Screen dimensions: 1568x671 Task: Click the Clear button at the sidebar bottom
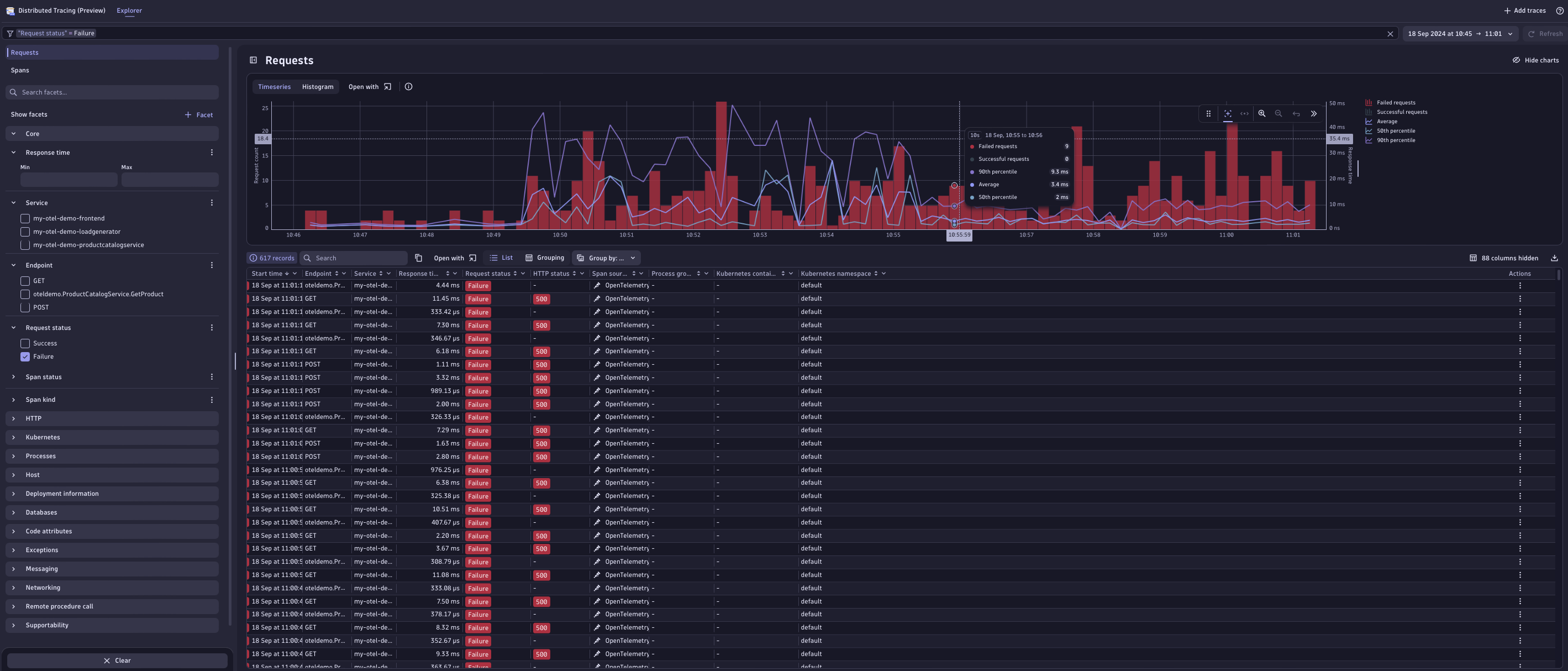tap(118, 660)
